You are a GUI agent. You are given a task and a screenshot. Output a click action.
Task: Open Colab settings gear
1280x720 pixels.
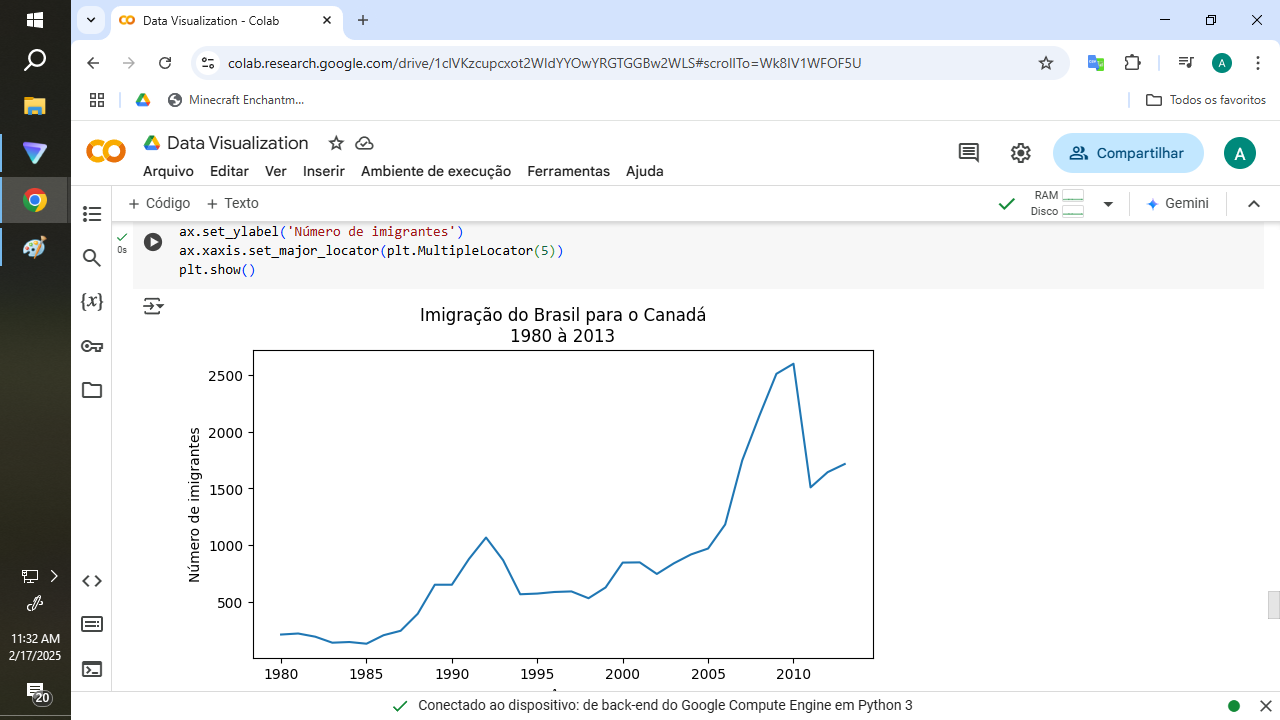[x=1020, y=153]
